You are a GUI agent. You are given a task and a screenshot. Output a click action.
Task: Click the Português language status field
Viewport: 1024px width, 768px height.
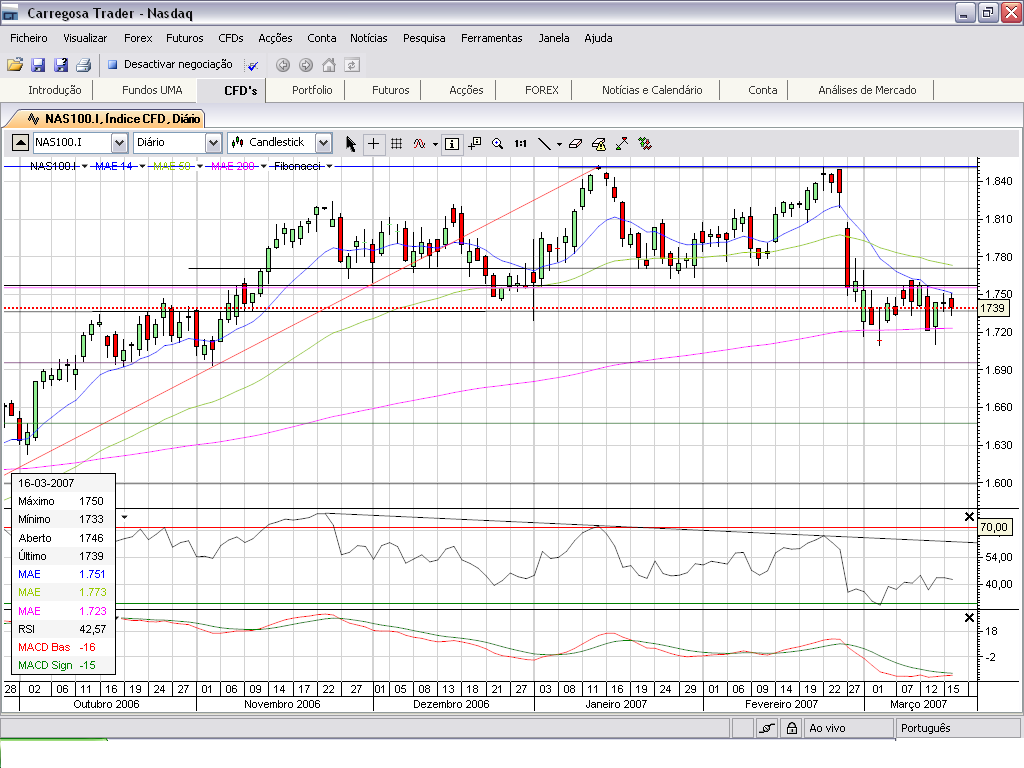[x=957, y=728]
